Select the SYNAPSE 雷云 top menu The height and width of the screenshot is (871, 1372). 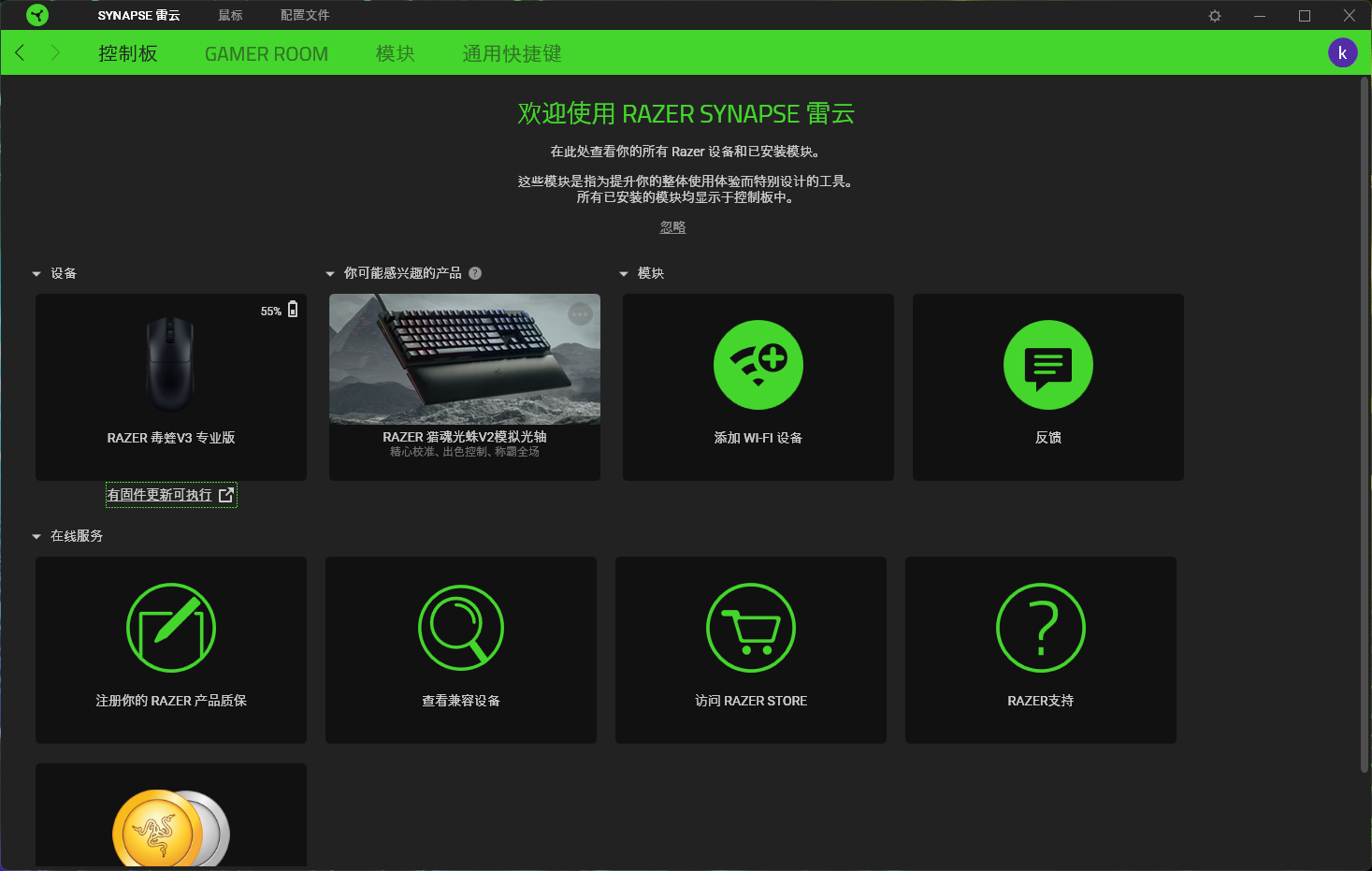coord(139,15)
